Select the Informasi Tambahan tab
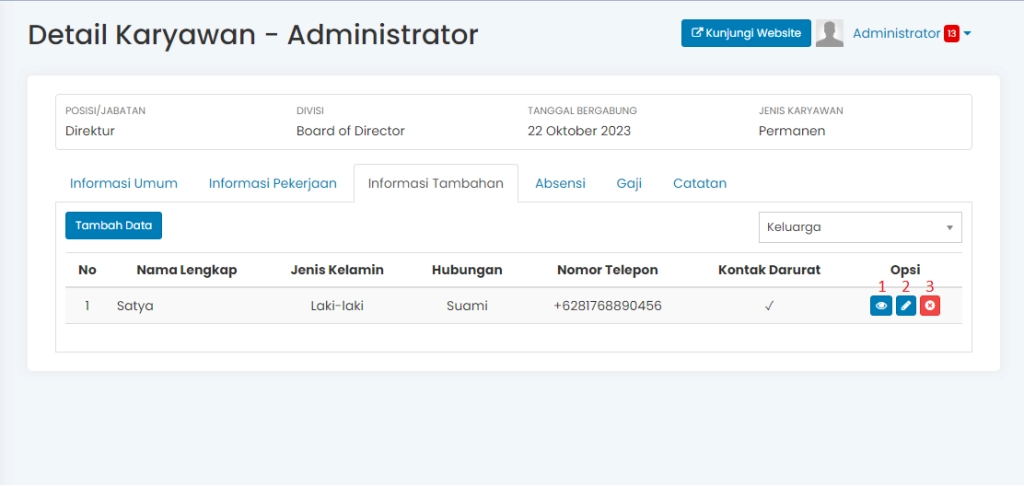1024x486 pixels. click(x=436, y=184)
